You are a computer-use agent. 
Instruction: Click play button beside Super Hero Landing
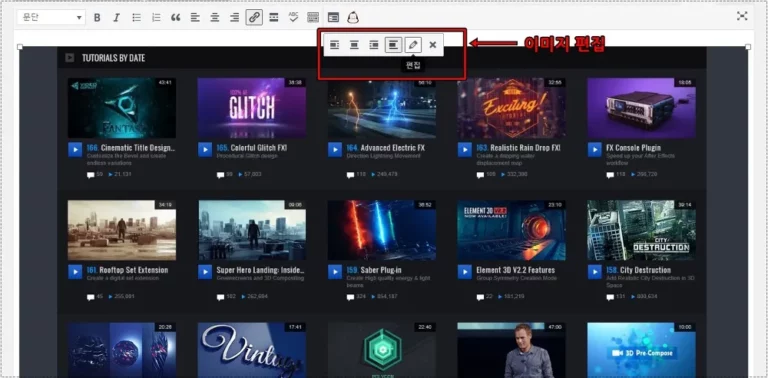(205, 272)
